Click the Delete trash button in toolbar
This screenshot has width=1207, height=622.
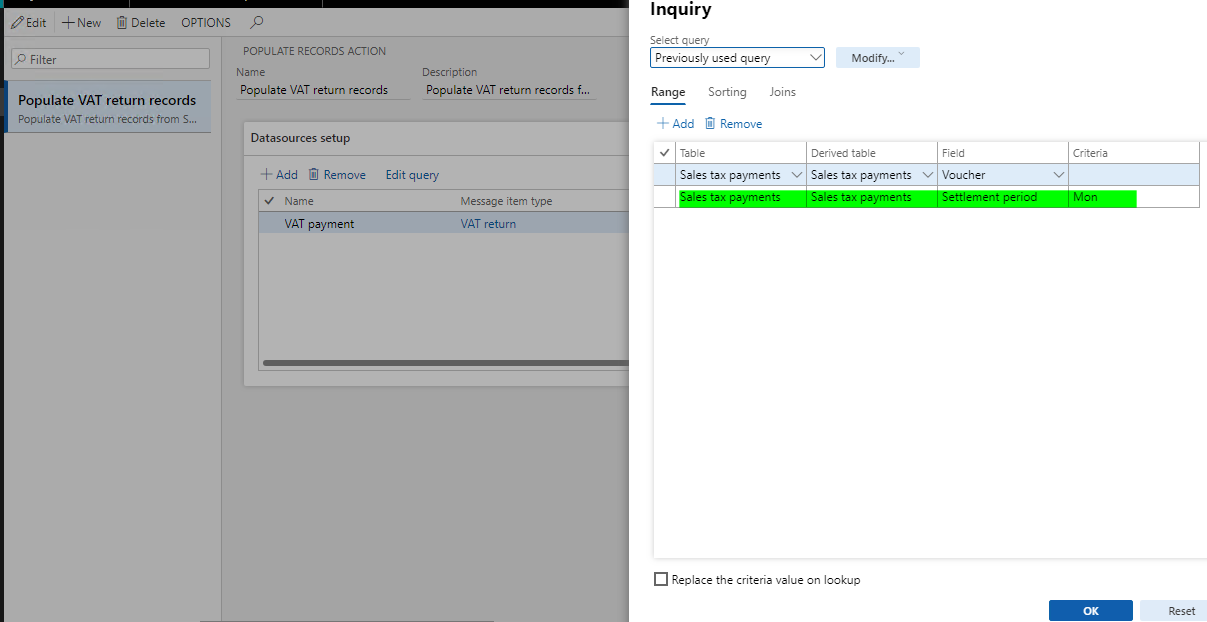pyautogui.click(x=141, y=22)
